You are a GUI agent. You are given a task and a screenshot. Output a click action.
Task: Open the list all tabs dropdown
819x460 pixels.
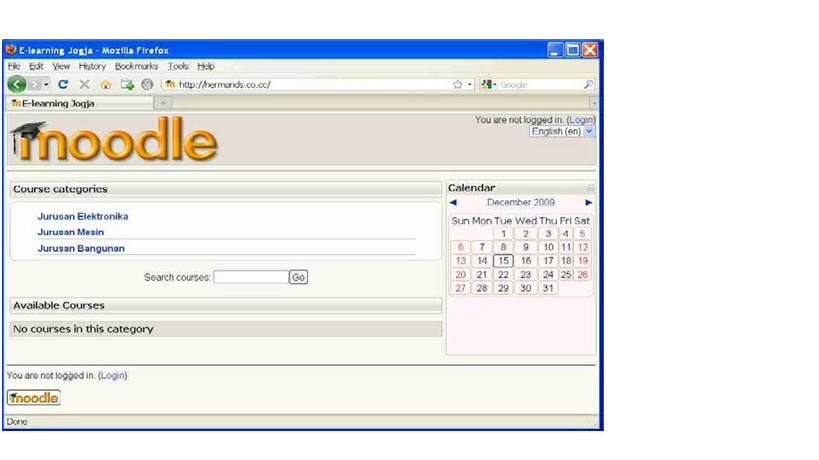[x=593, y=103]
